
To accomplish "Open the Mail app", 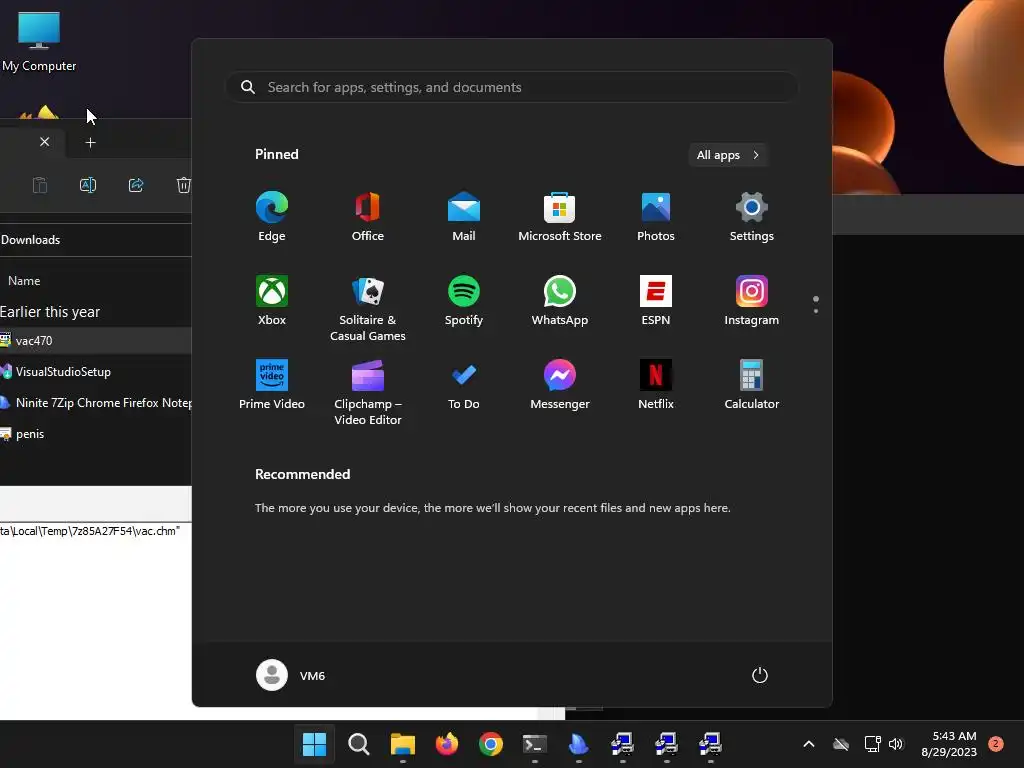I will pyautogui.click(x=464, y=217).
